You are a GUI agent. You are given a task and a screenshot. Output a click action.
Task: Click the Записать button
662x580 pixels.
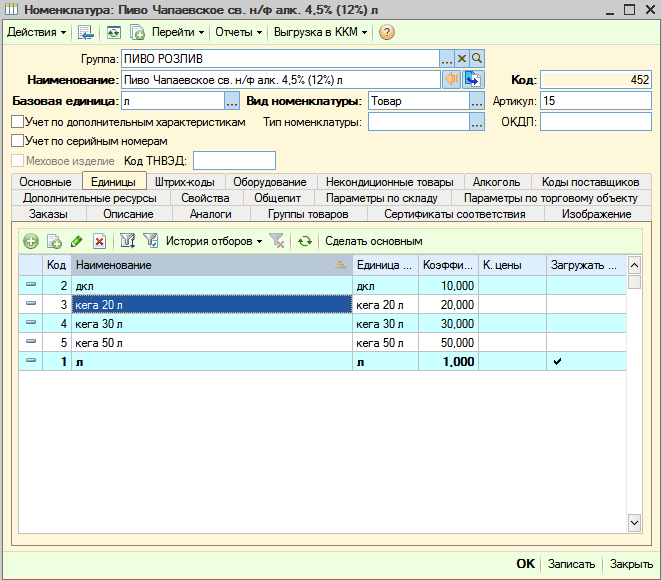click(571, 564)
